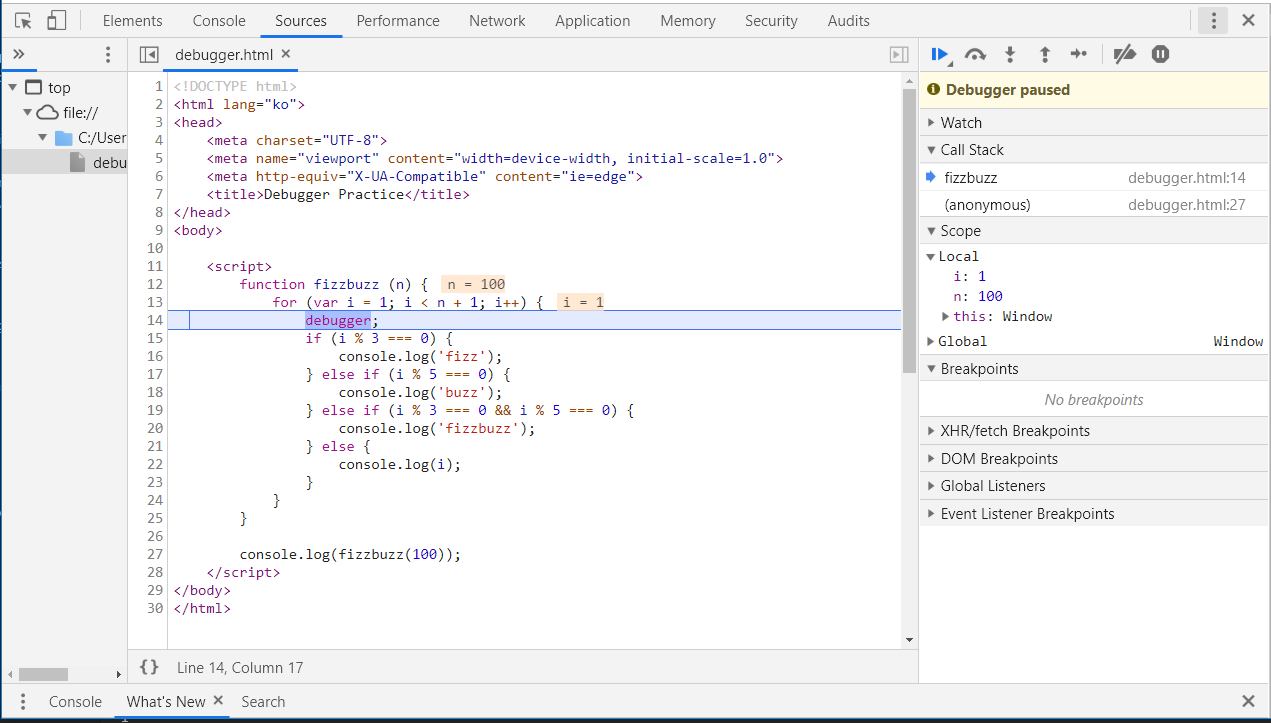Viewport: 1271px width, 723px height.
Task: Select the Search tab in the drawer
Action: click(x=263, y=702)
